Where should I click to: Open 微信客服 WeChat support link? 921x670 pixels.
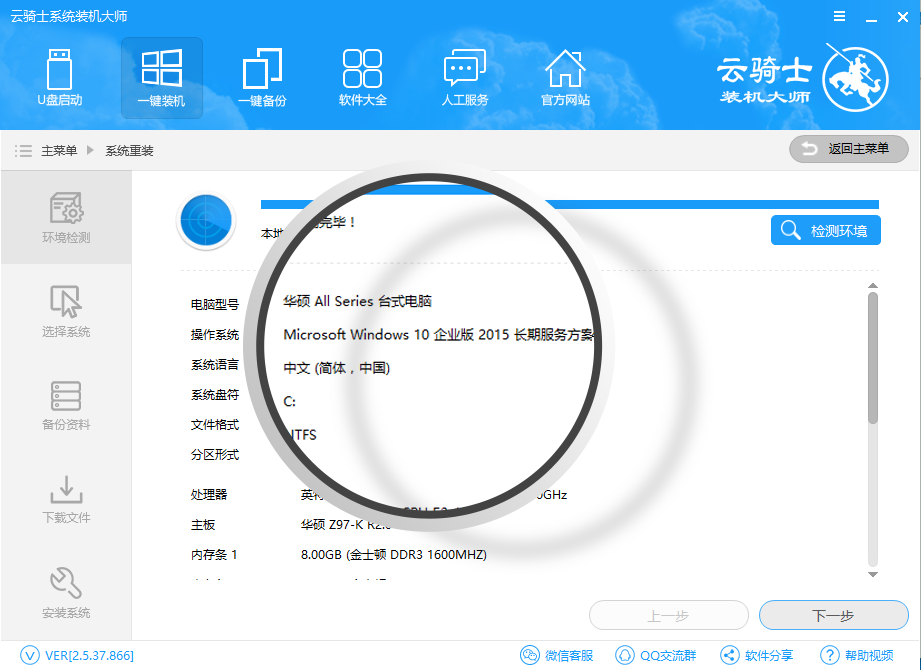coord(557,656)
